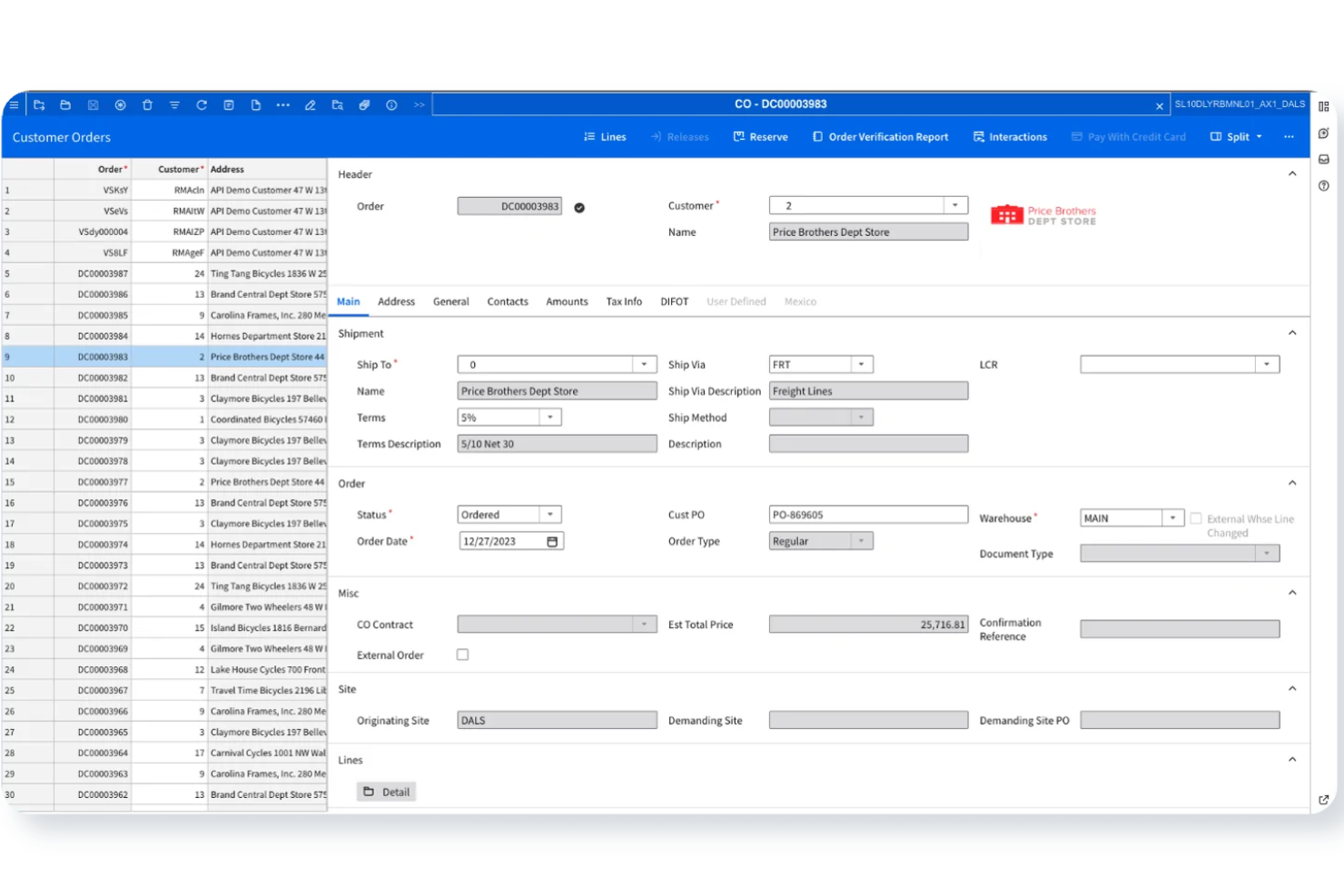The height and width of the screenshot is (896, 1344).
Task: Click the save disk toolbar icon
Action: point(93,105)
